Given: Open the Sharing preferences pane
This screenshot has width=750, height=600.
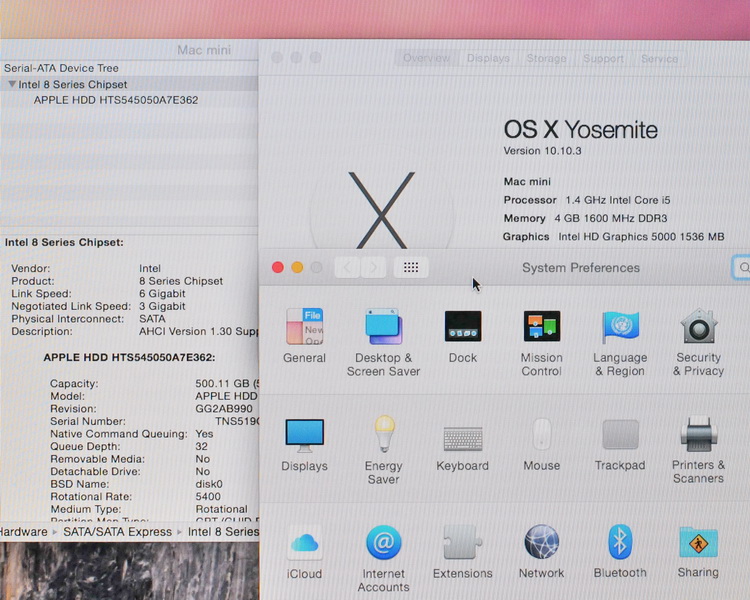Looking at the screenshot, I should [x=698, y=552].
